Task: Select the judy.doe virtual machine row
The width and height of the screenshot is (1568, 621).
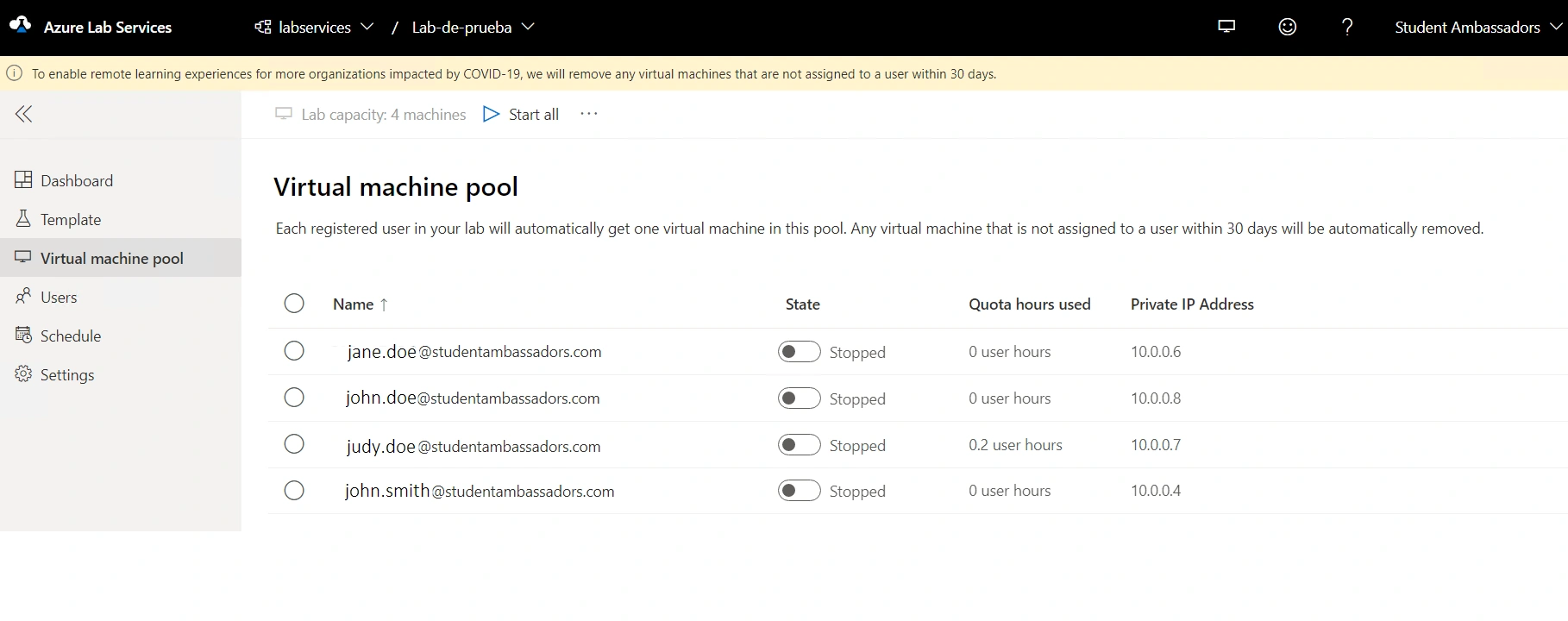Action: point(294,444)
